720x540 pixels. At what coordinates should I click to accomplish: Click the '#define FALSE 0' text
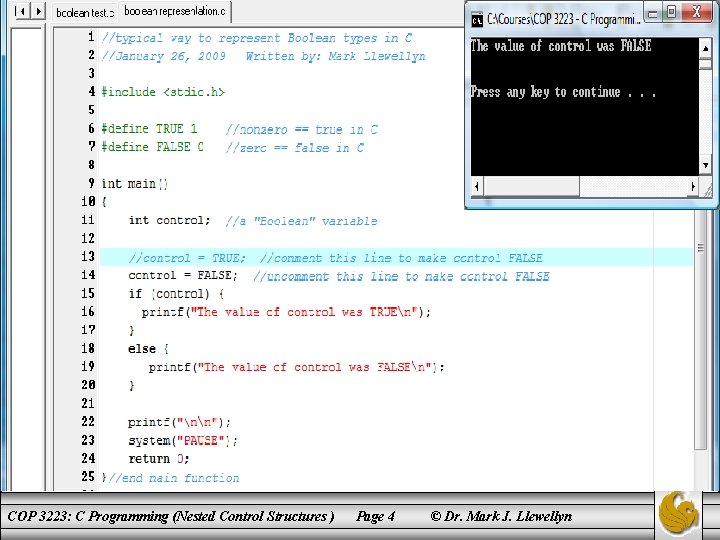152,147
